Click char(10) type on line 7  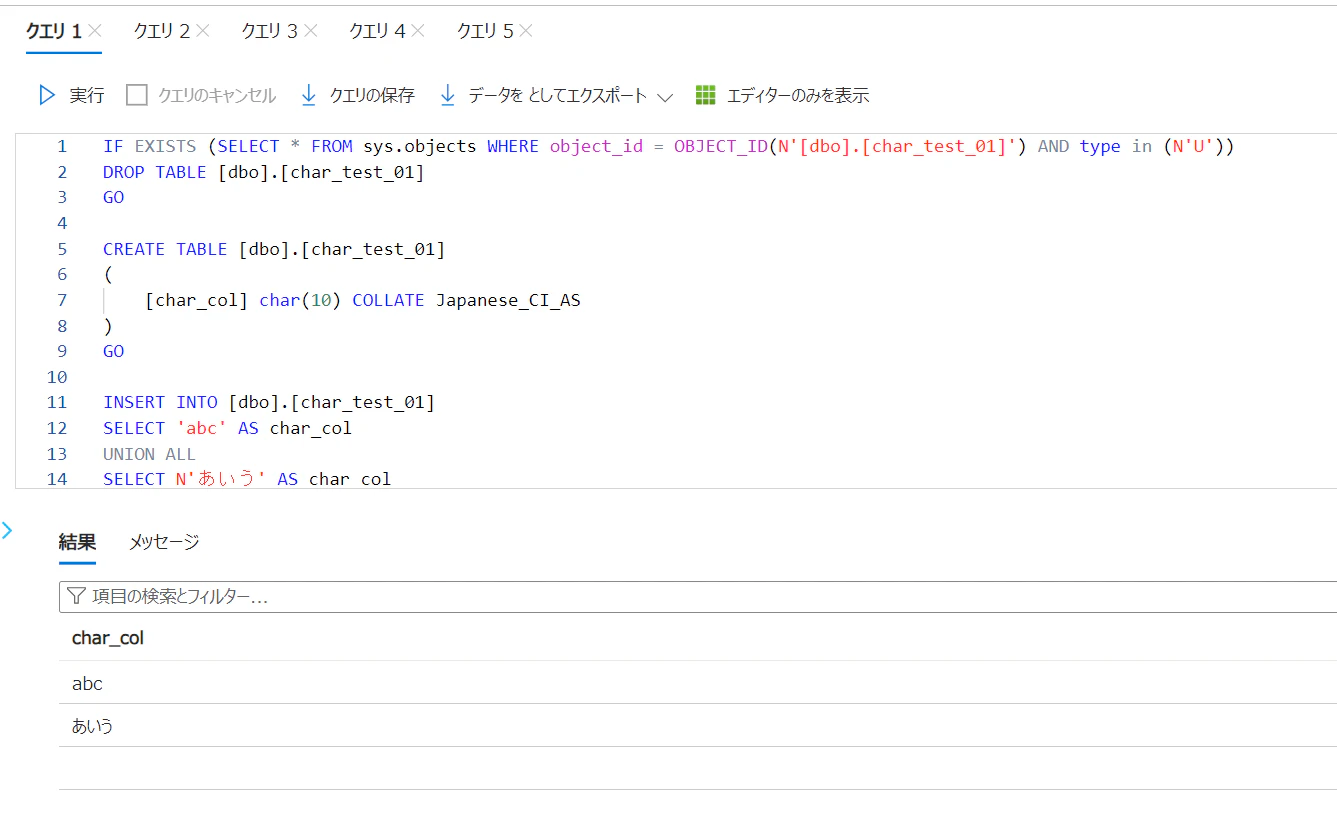(300, 300)
